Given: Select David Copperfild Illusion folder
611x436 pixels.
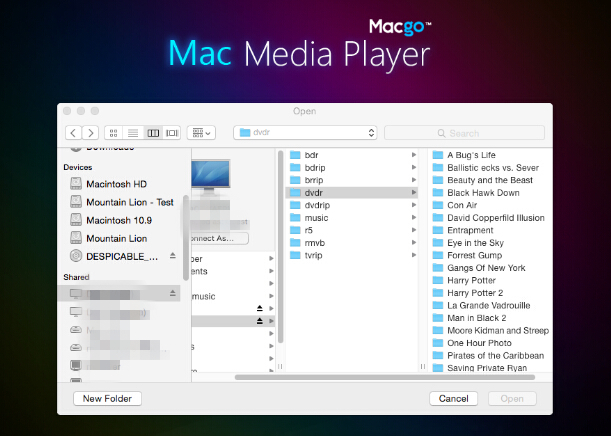Looking at the screenshot, I should click(x=490, y=218).
